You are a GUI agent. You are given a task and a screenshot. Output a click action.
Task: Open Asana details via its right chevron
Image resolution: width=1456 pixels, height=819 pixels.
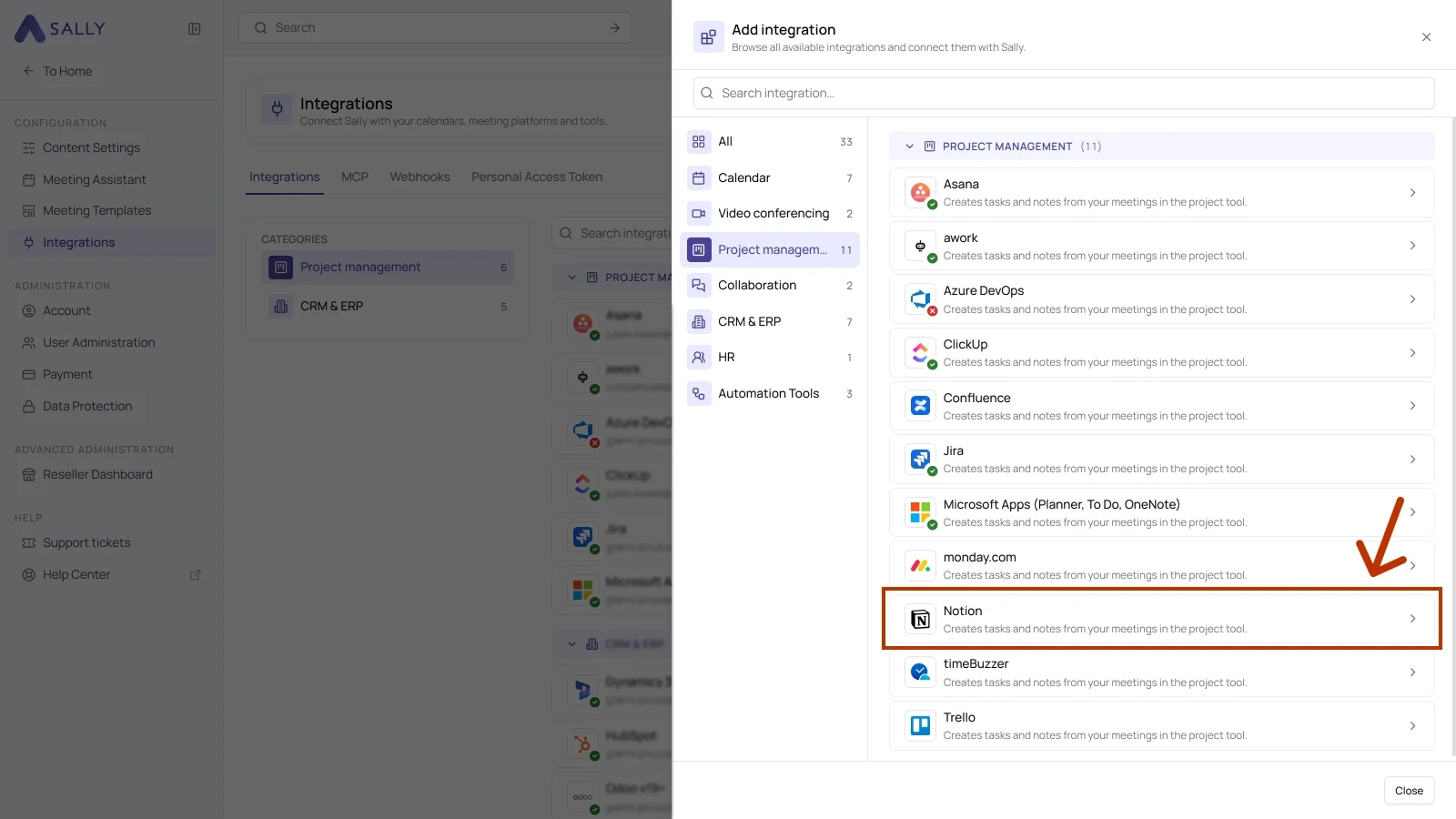click(x=1412, y=193)
